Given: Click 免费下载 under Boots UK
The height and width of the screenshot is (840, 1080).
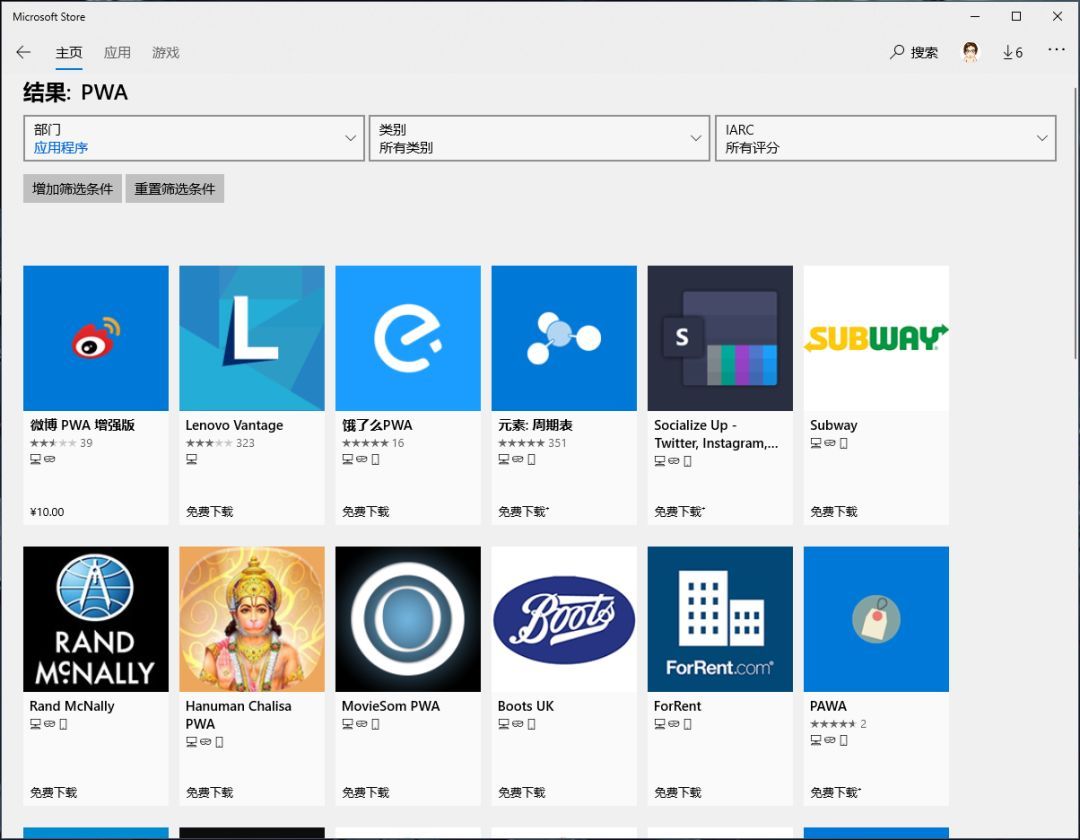Looking at the screenshot, I should coord(521,792).
